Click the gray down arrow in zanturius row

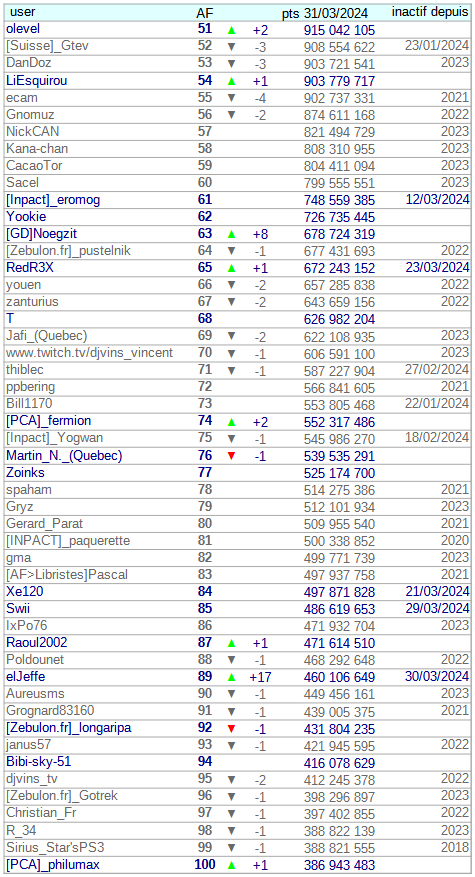[x=232, y=303]
